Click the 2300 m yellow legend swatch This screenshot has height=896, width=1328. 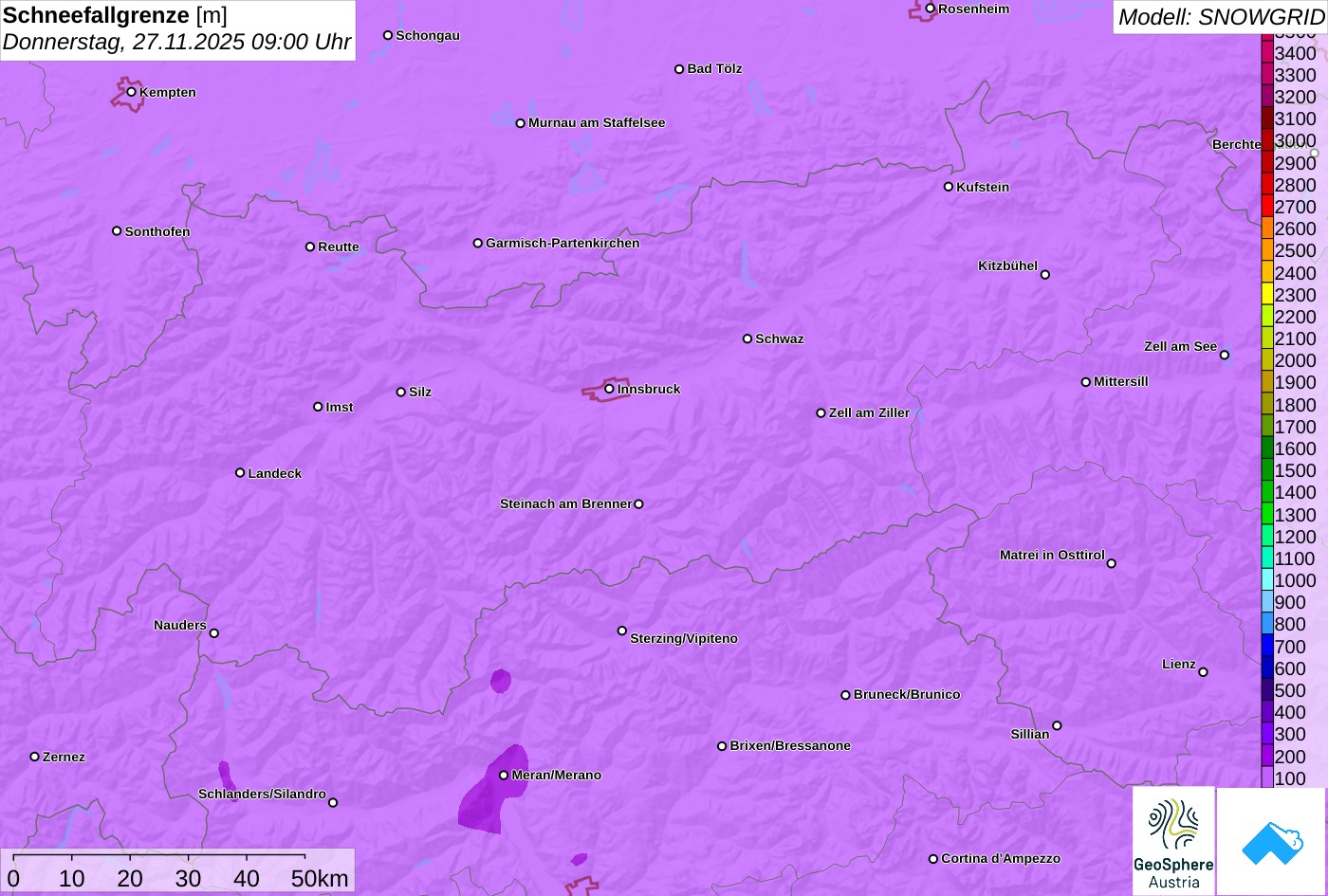click(1267, 295)
